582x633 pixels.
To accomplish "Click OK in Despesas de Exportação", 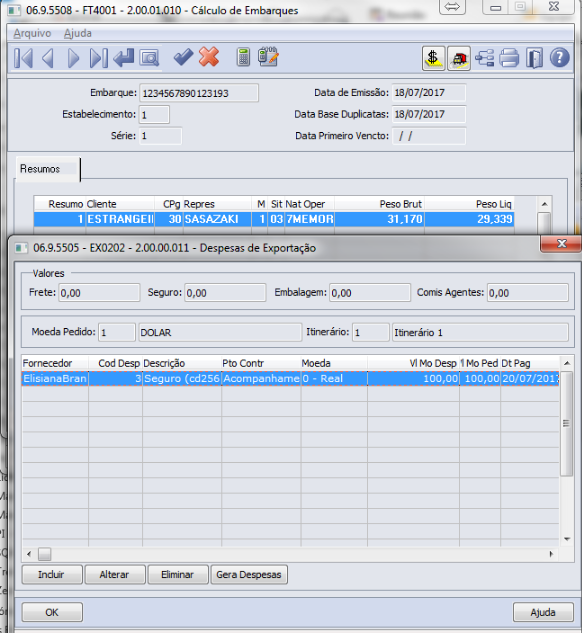I will (52, 612).
